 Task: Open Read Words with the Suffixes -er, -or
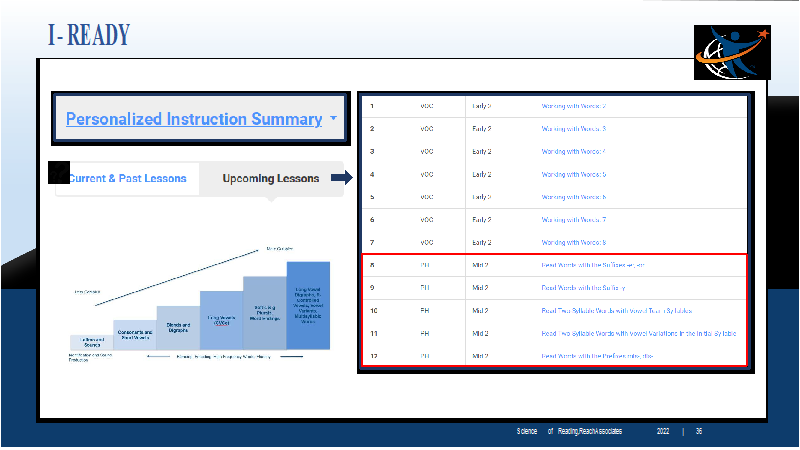coord(593,265)
